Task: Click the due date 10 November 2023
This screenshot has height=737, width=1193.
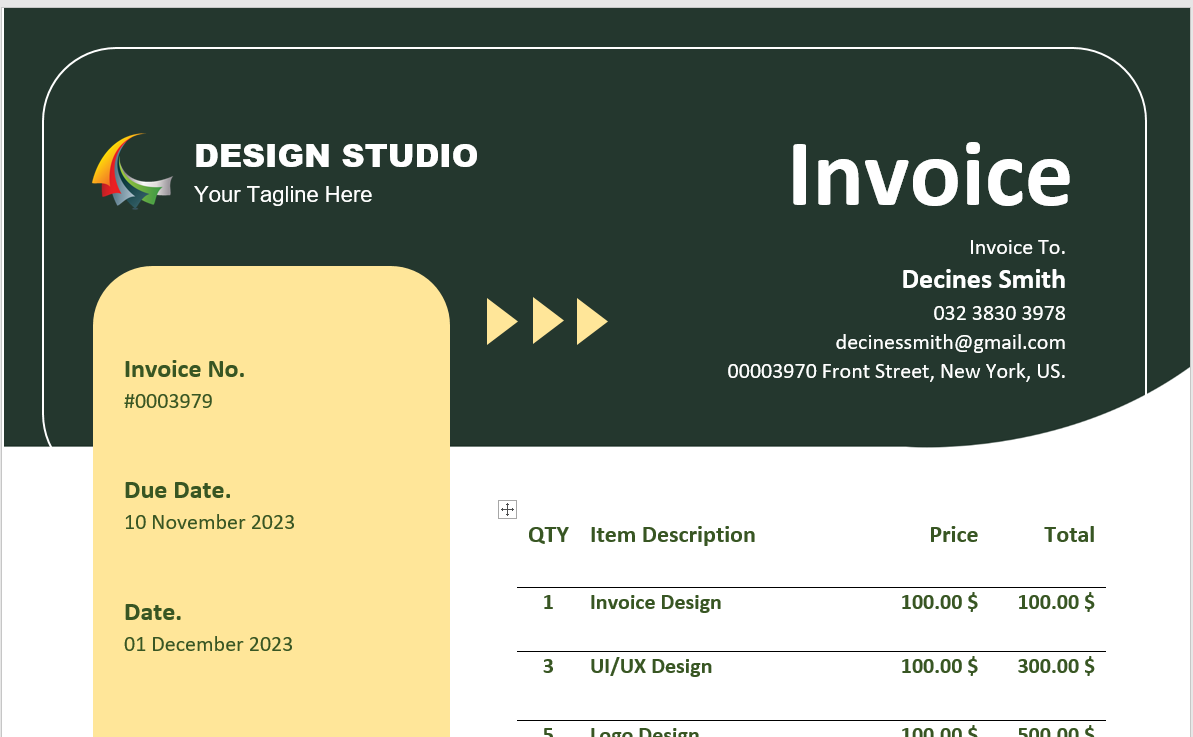Action: tap(209, 522)
